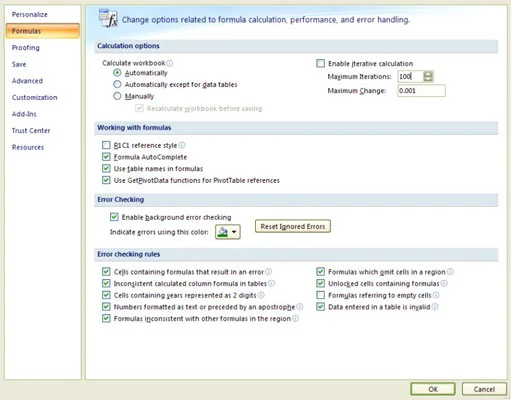Toggle Enable background error checking

coord(114,217)
